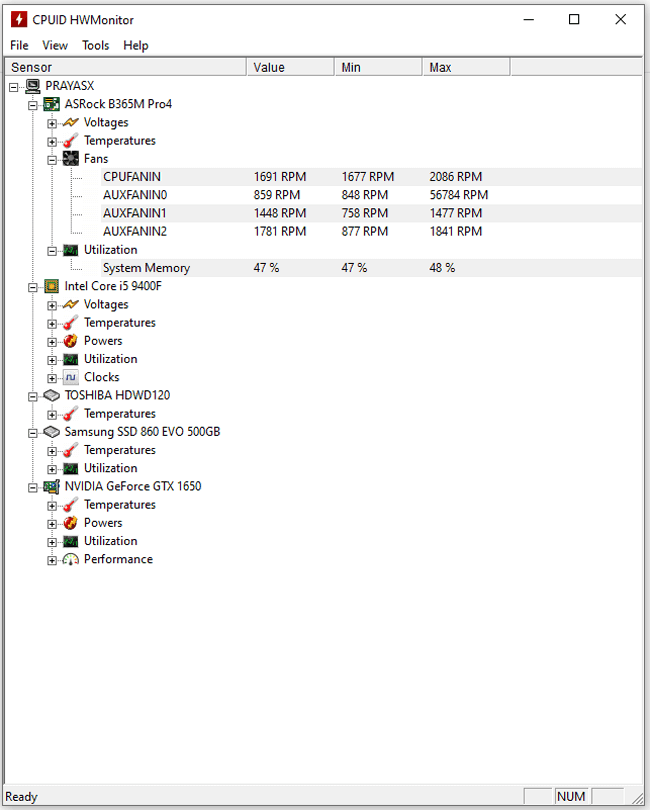Viewport: 650px width, 810px height.
Task: Click the Samsung SSD 860 EVO drive icon
Action: tap(52, 432)
